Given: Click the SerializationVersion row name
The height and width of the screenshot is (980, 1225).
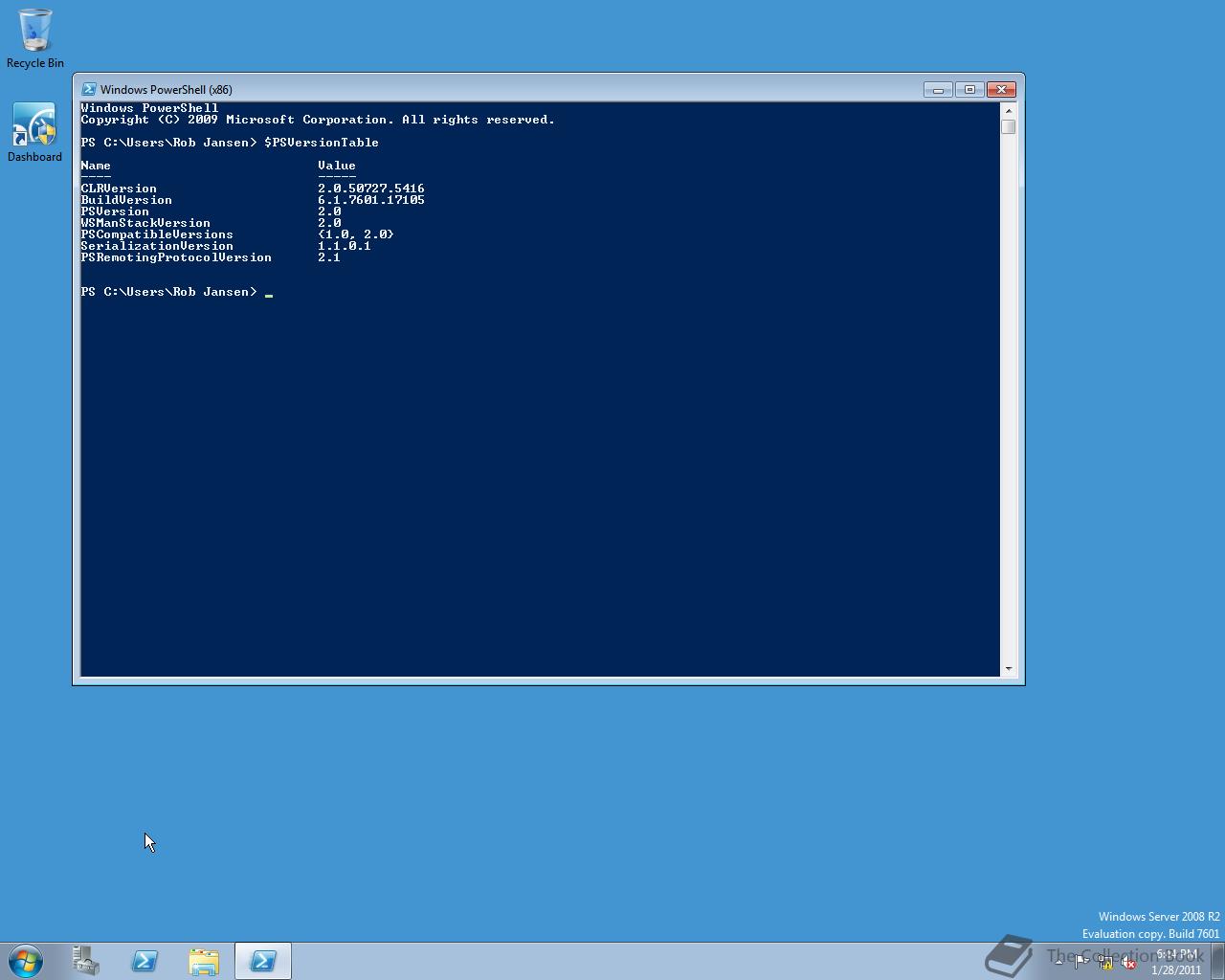Looking at the screenshot, I should [157, 246].
